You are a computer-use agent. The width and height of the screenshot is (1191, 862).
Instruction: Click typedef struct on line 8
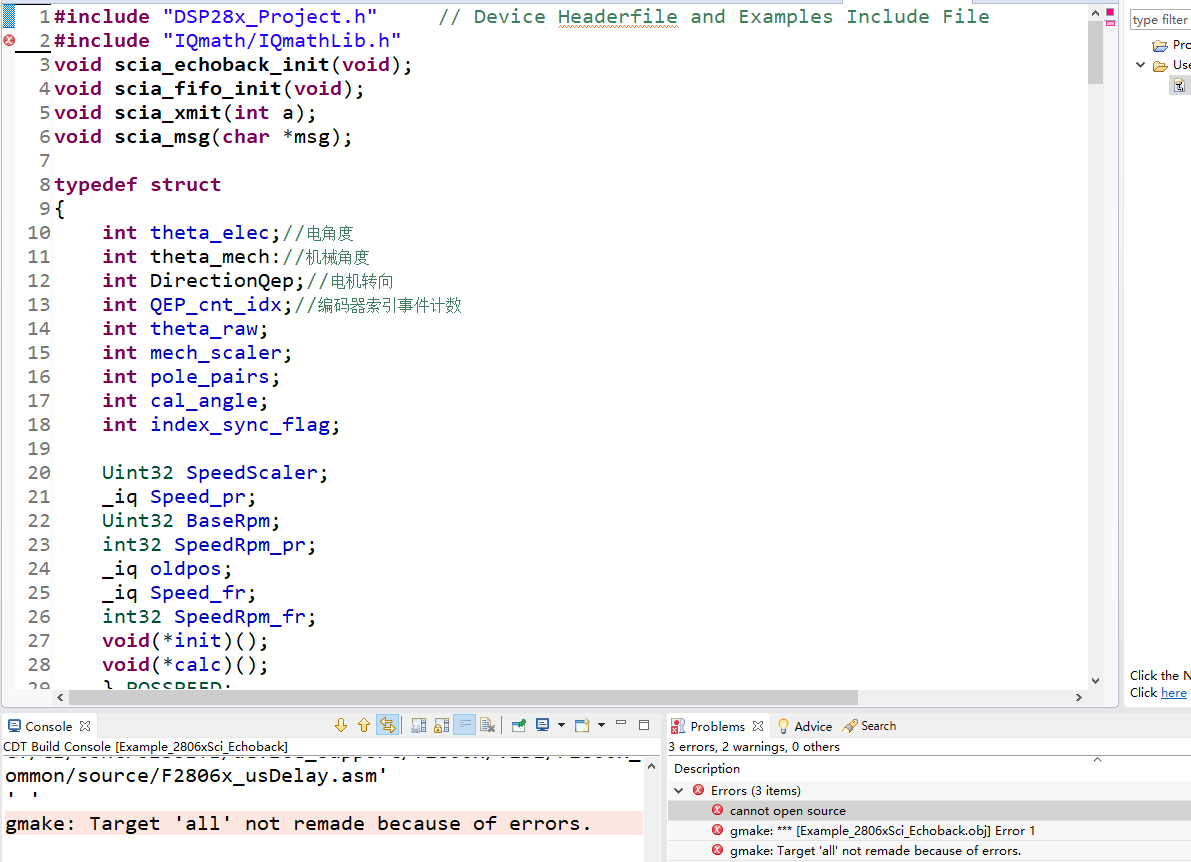pos(137,185)
